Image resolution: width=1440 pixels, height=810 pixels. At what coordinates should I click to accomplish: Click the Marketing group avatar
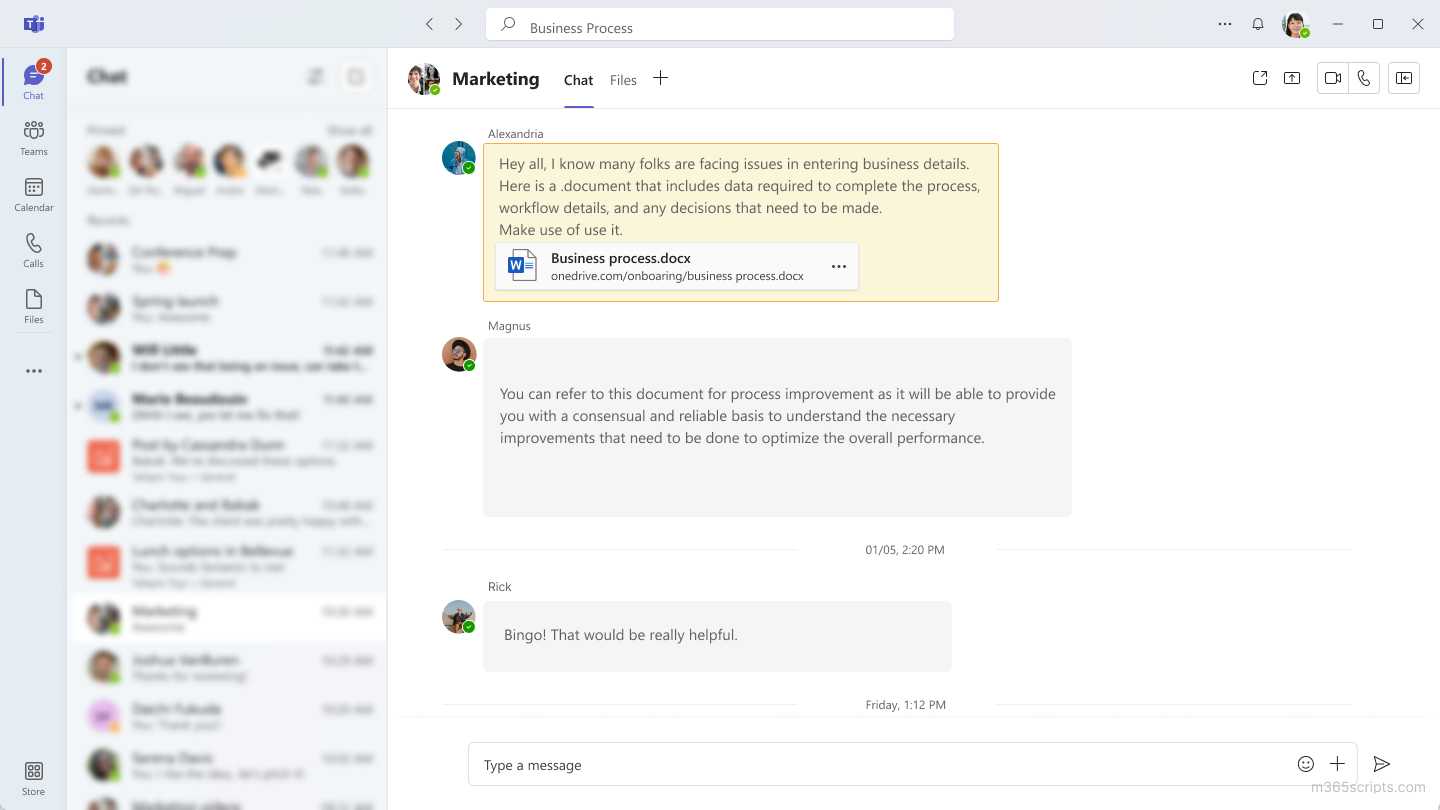coord(424,79)
